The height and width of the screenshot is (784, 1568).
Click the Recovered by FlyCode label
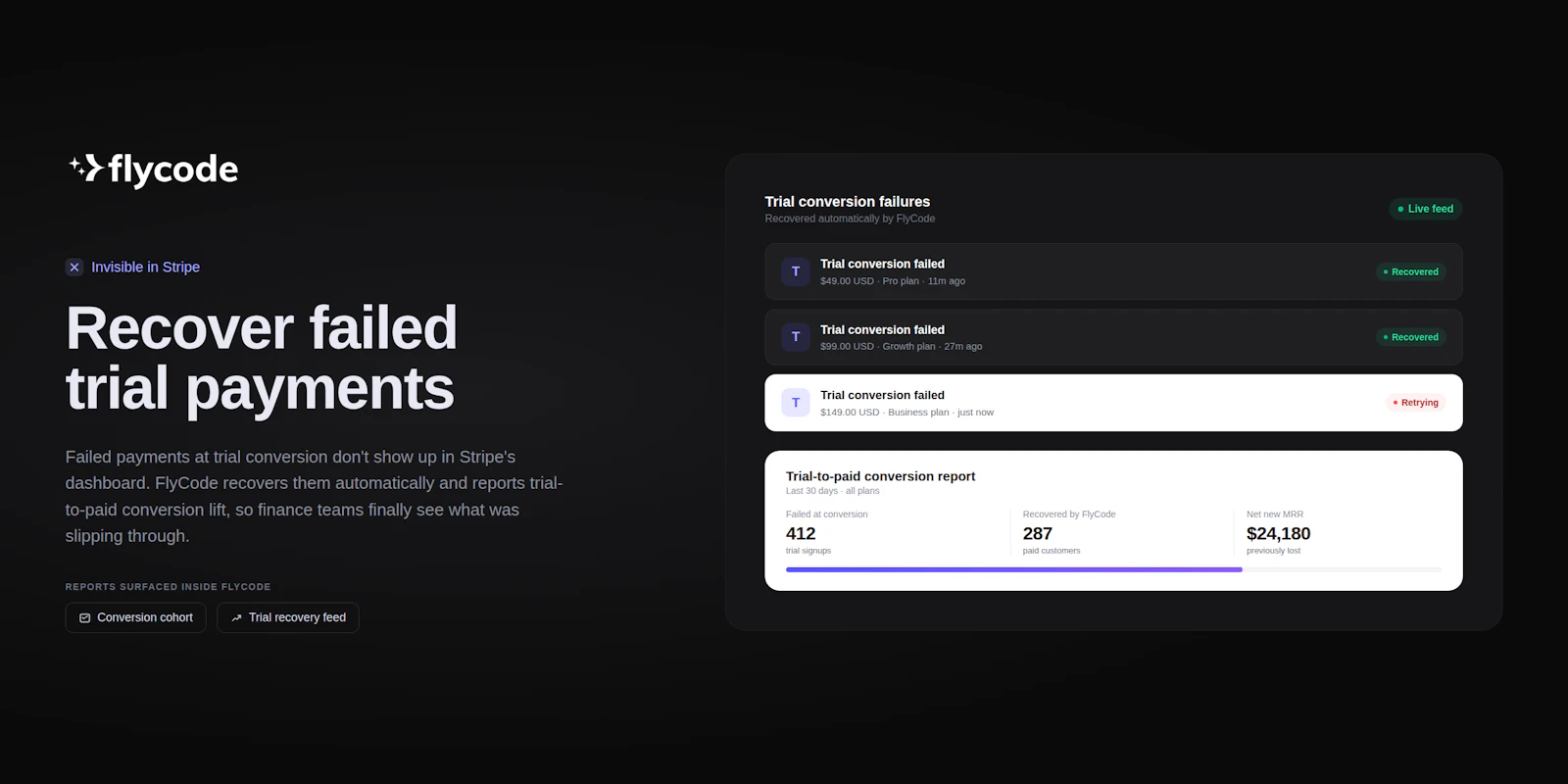coord(1068,514)
